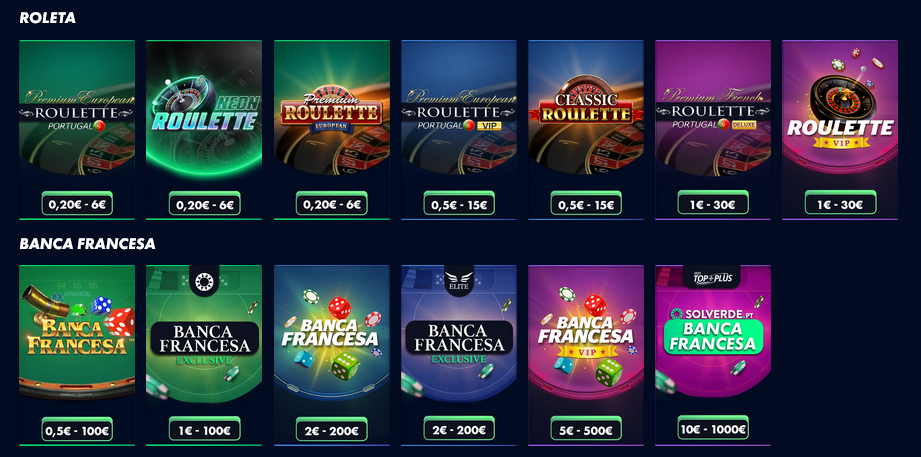
Task: Click chip badge on Banca Francesa Exclusive
Action: 204,281
